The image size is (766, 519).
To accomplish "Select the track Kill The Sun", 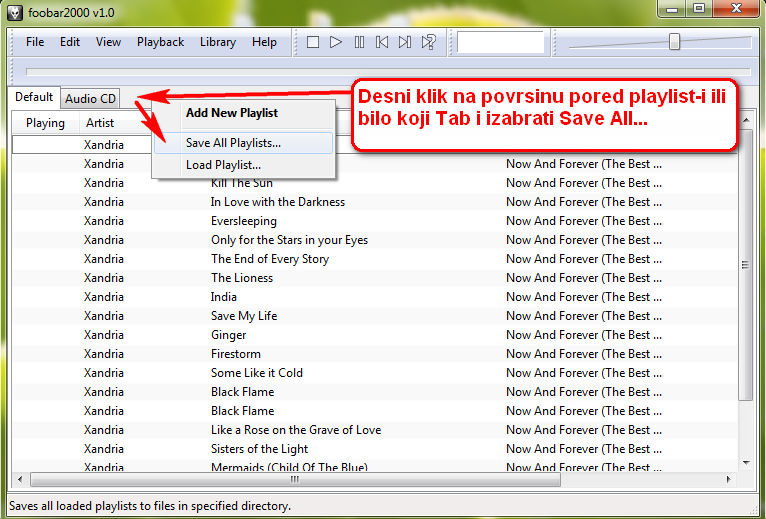I will pos(242,183).
